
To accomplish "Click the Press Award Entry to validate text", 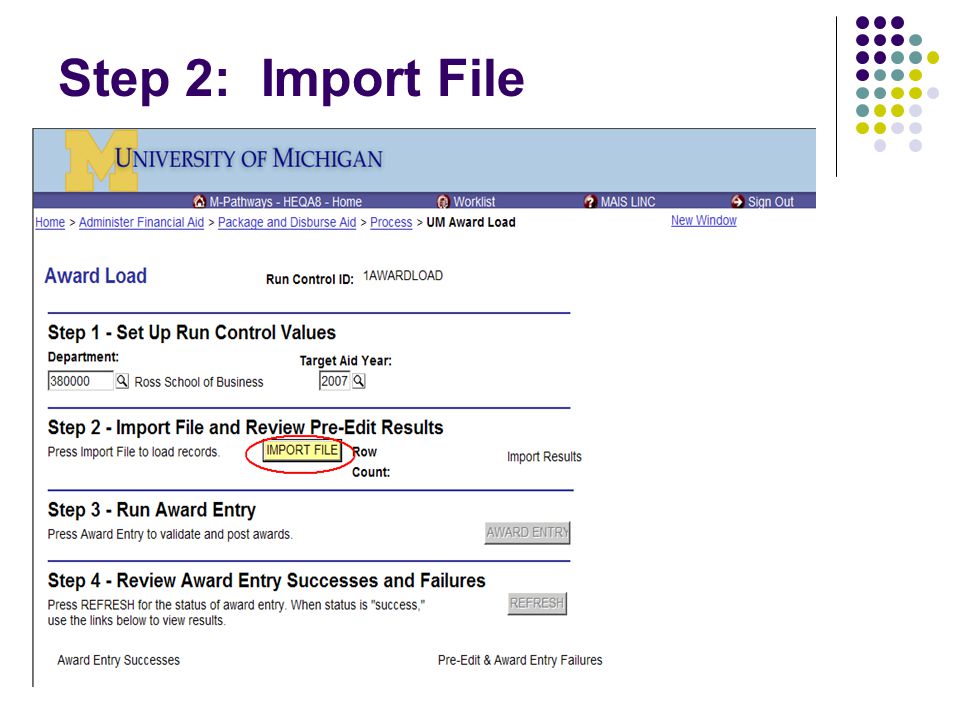I will (x=170, y=534).
